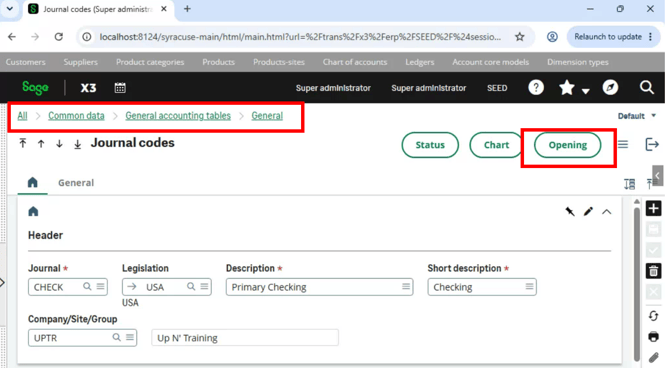
Task: Click the print icon in sidebar
Action: click(654, 337)
